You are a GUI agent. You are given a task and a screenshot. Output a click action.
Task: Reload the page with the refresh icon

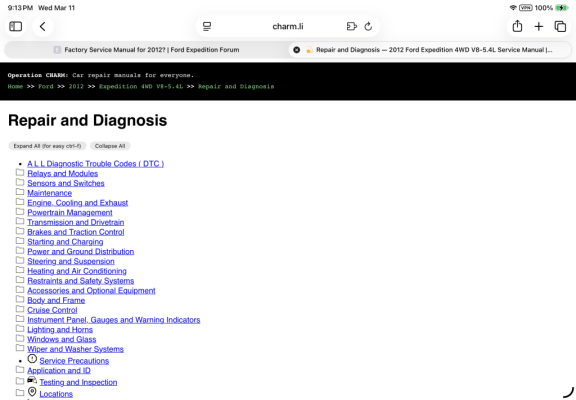(368, 26)
